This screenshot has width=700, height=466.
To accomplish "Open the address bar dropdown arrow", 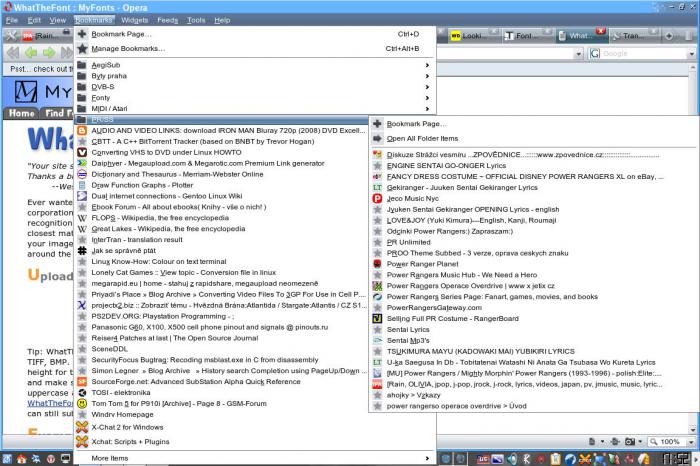I will [x=579, y=54].
